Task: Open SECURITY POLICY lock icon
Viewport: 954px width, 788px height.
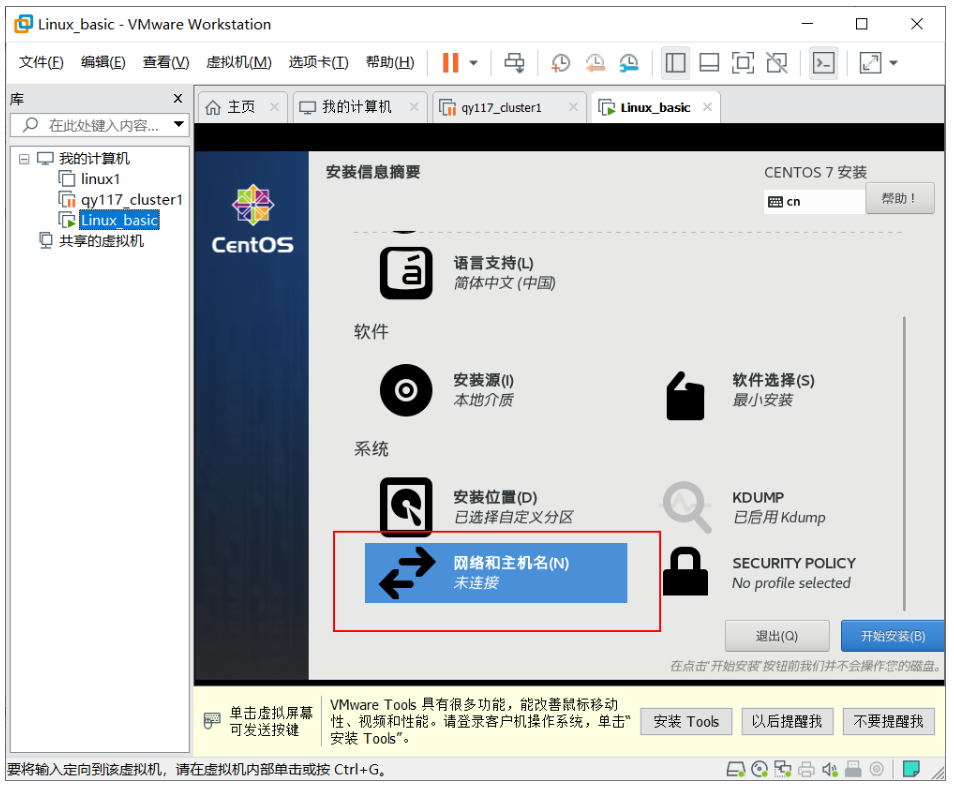Action: tap(685, 572)
